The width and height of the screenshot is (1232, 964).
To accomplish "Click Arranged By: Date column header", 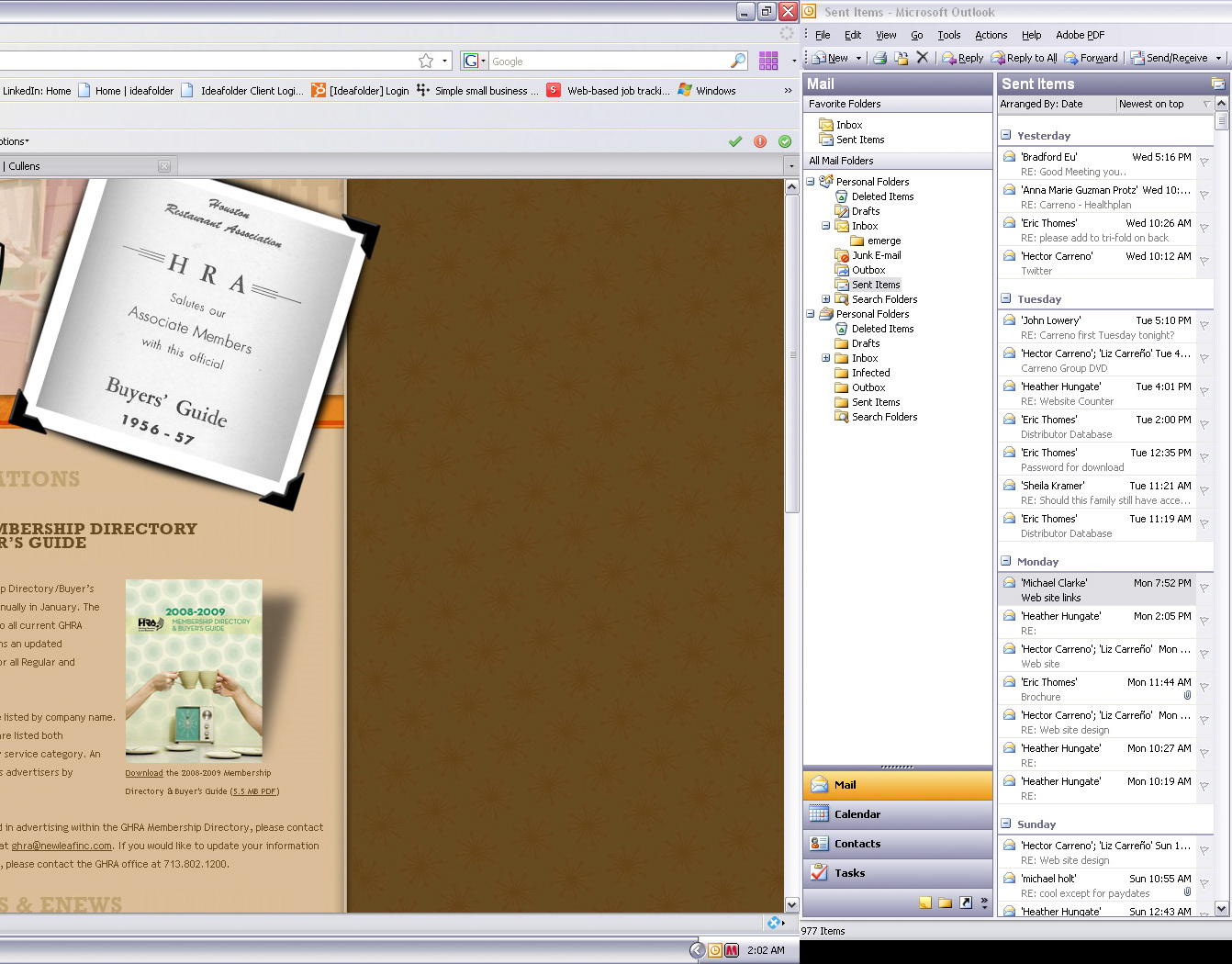I will point(1057,104).
